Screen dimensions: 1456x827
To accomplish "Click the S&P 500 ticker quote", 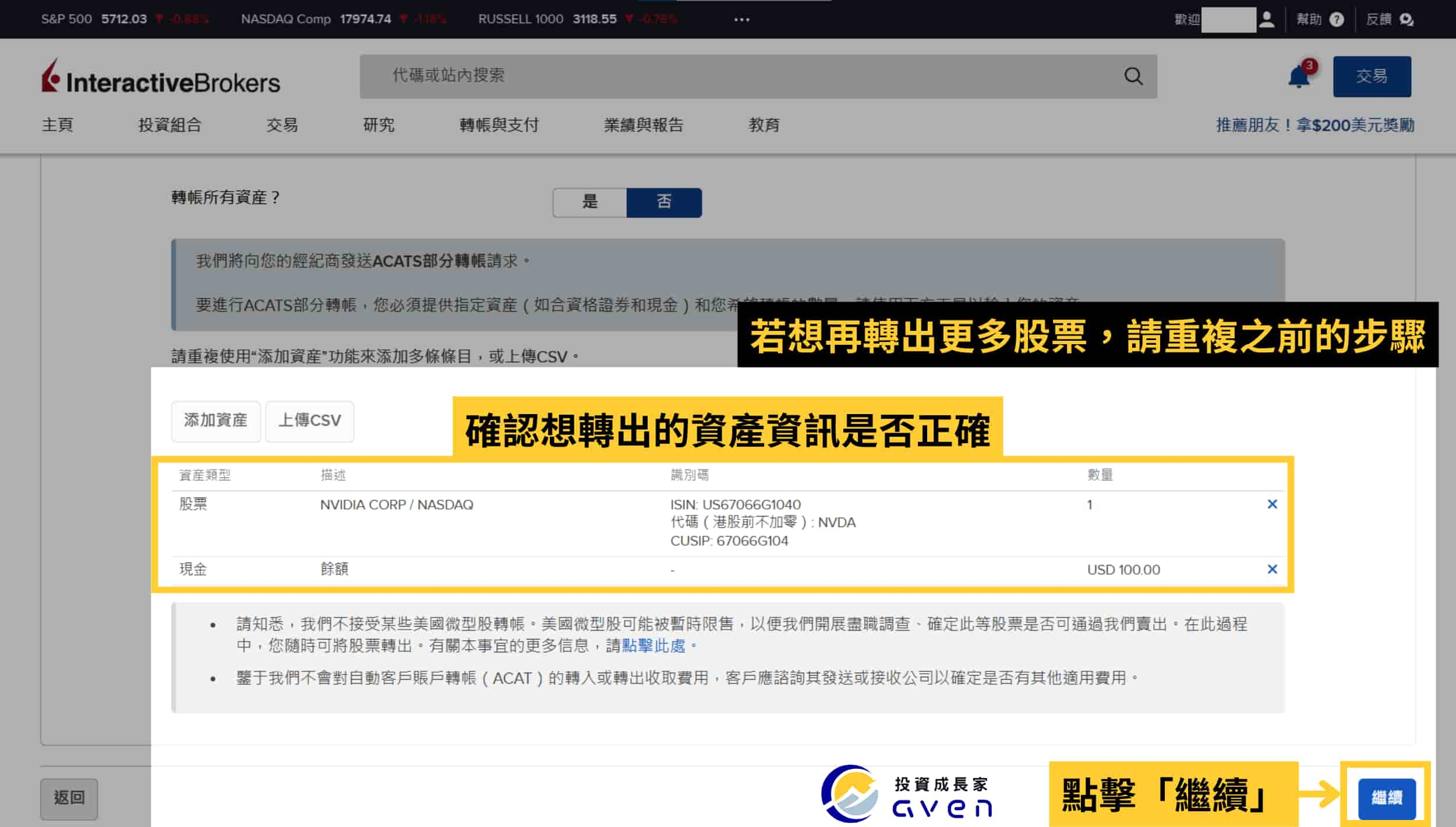I will coord(125,19).
